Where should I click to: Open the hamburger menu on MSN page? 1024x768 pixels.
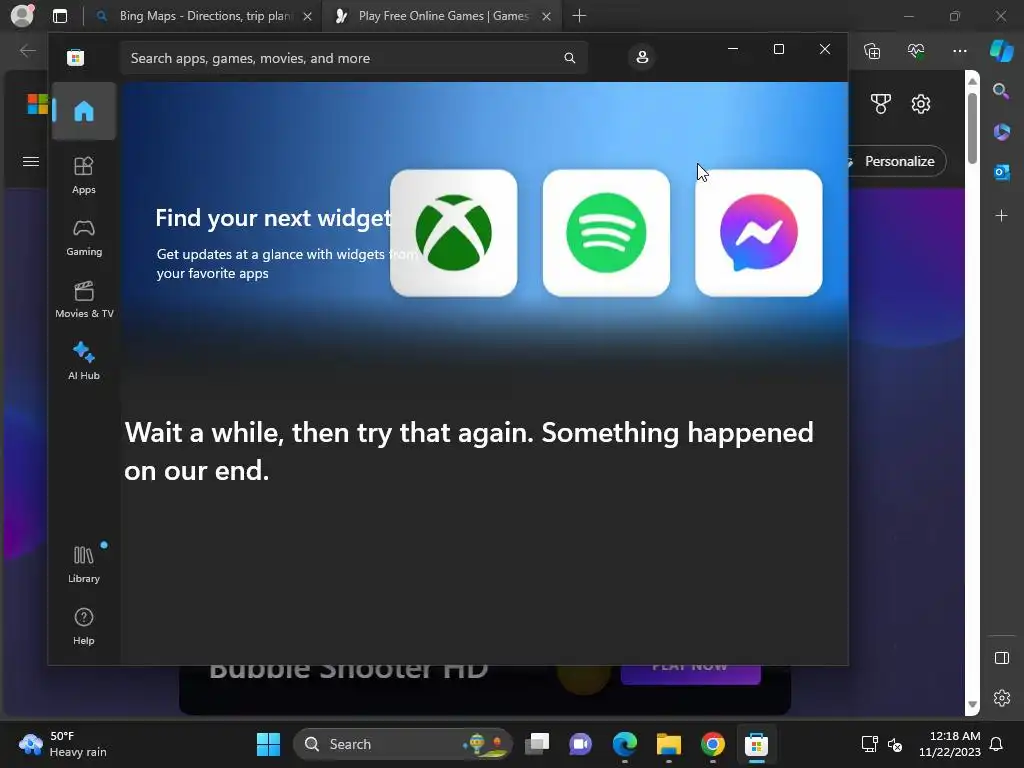coord(31,161)
